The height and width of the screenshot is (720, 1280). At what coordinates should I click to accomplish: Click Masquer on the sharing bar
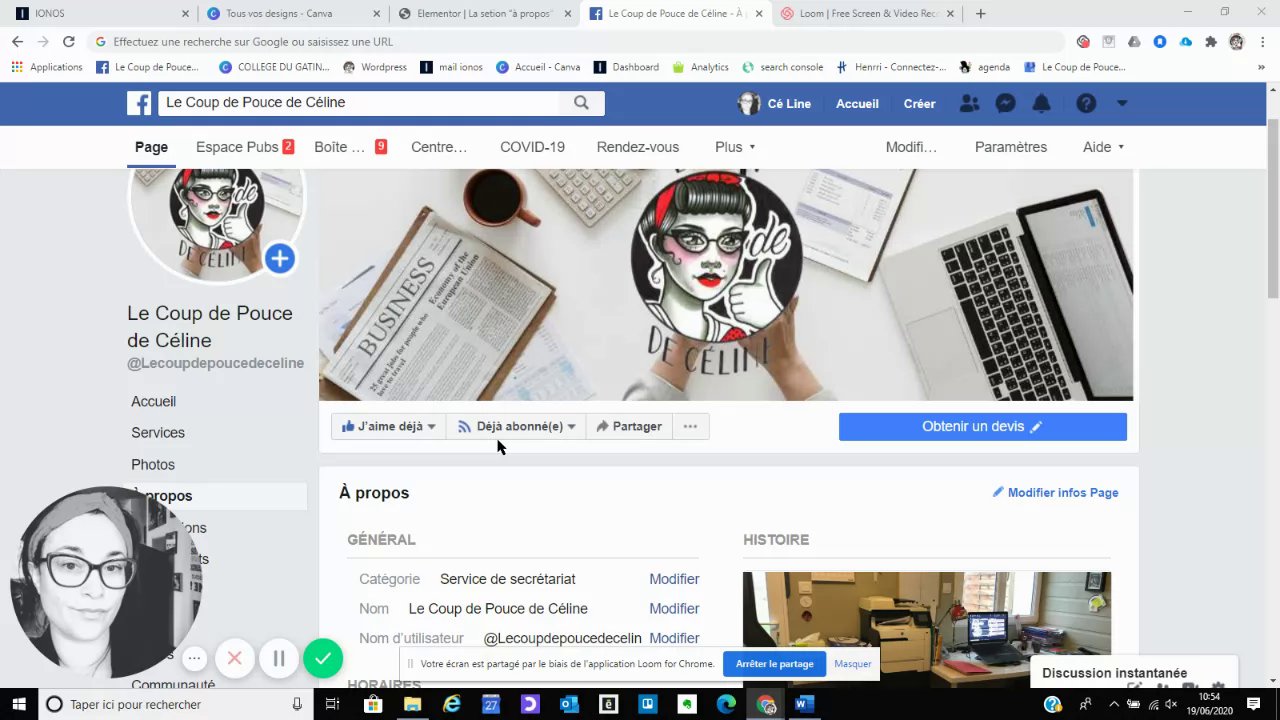click(853, 664)
